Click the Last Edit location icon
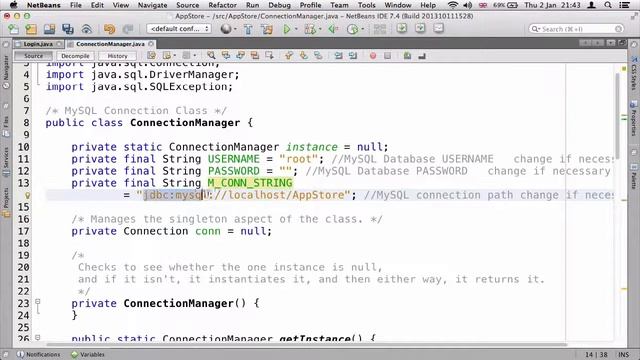640x360 pixels. pyautogui.click(x=151, y=56)
